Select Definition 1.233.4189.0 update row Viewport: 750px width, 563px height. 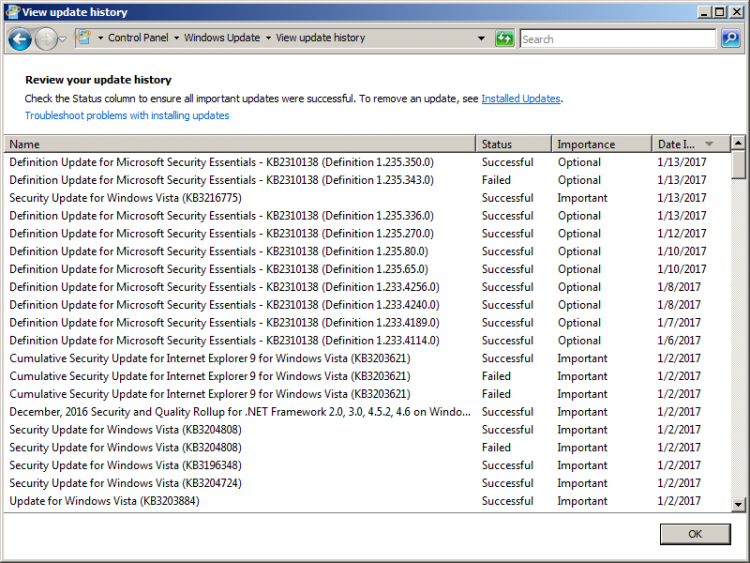click(x=367, y=323)
